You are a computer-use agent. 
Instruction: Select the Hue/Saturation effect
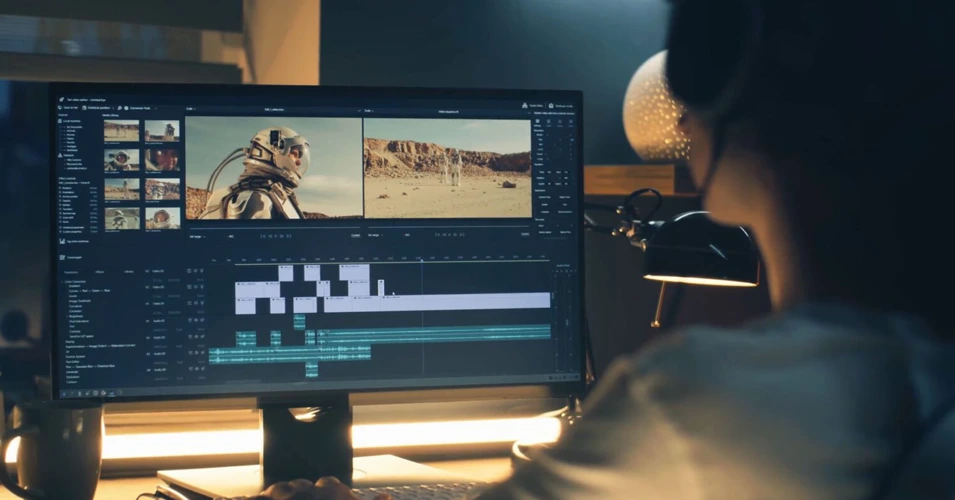point(79,321)
